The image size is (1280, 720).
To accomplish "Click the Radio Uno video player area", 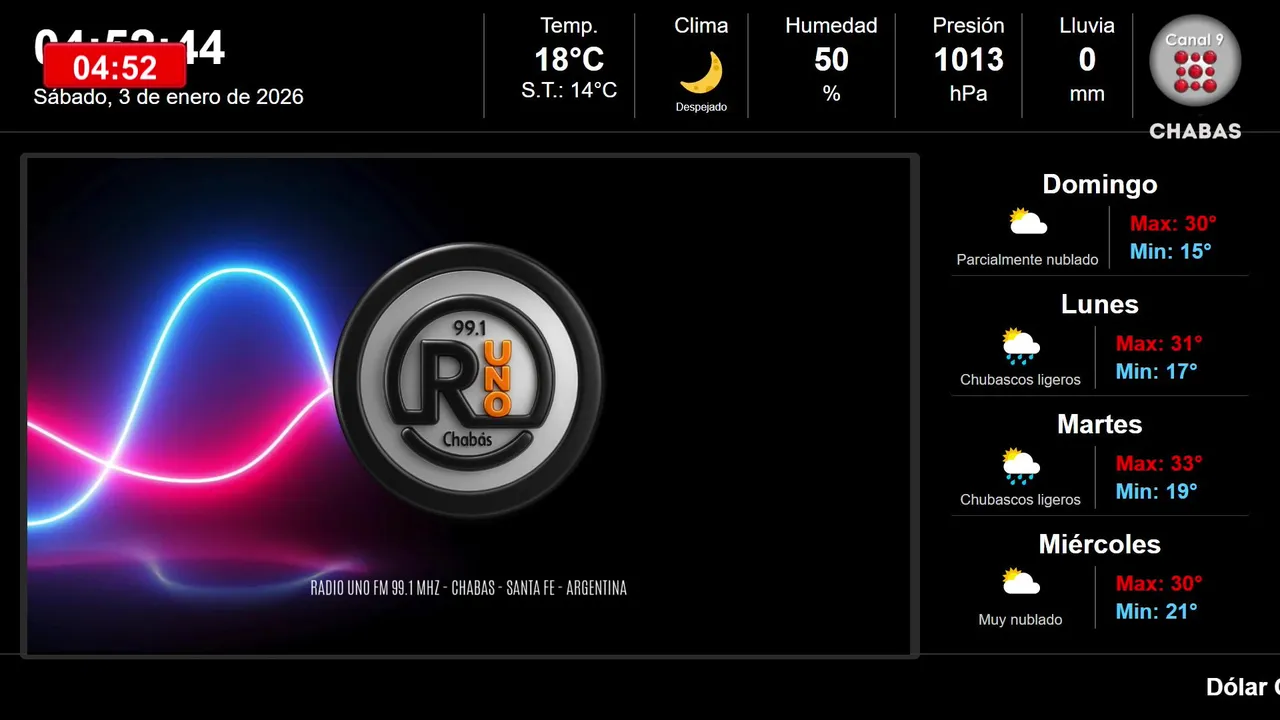I will tap(469, 405).
